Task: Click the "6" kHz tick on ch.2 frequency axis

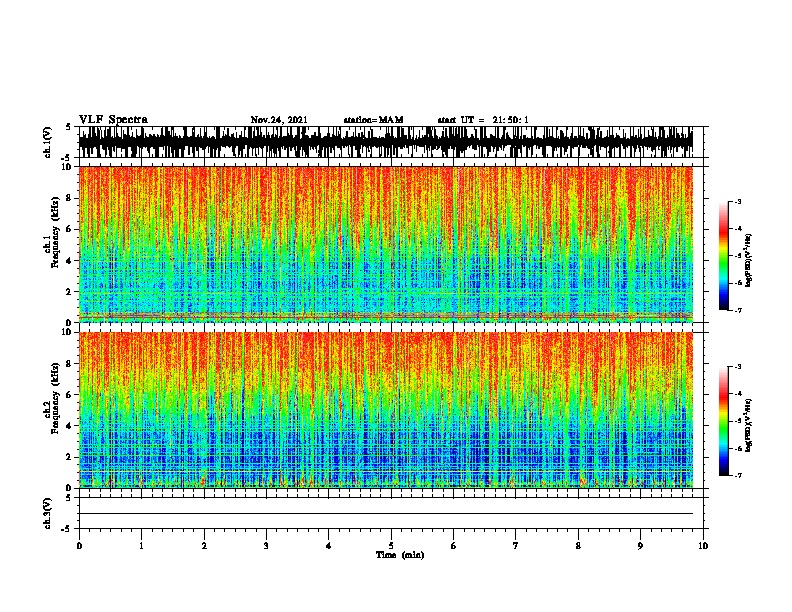Action: tap(70, 395)
